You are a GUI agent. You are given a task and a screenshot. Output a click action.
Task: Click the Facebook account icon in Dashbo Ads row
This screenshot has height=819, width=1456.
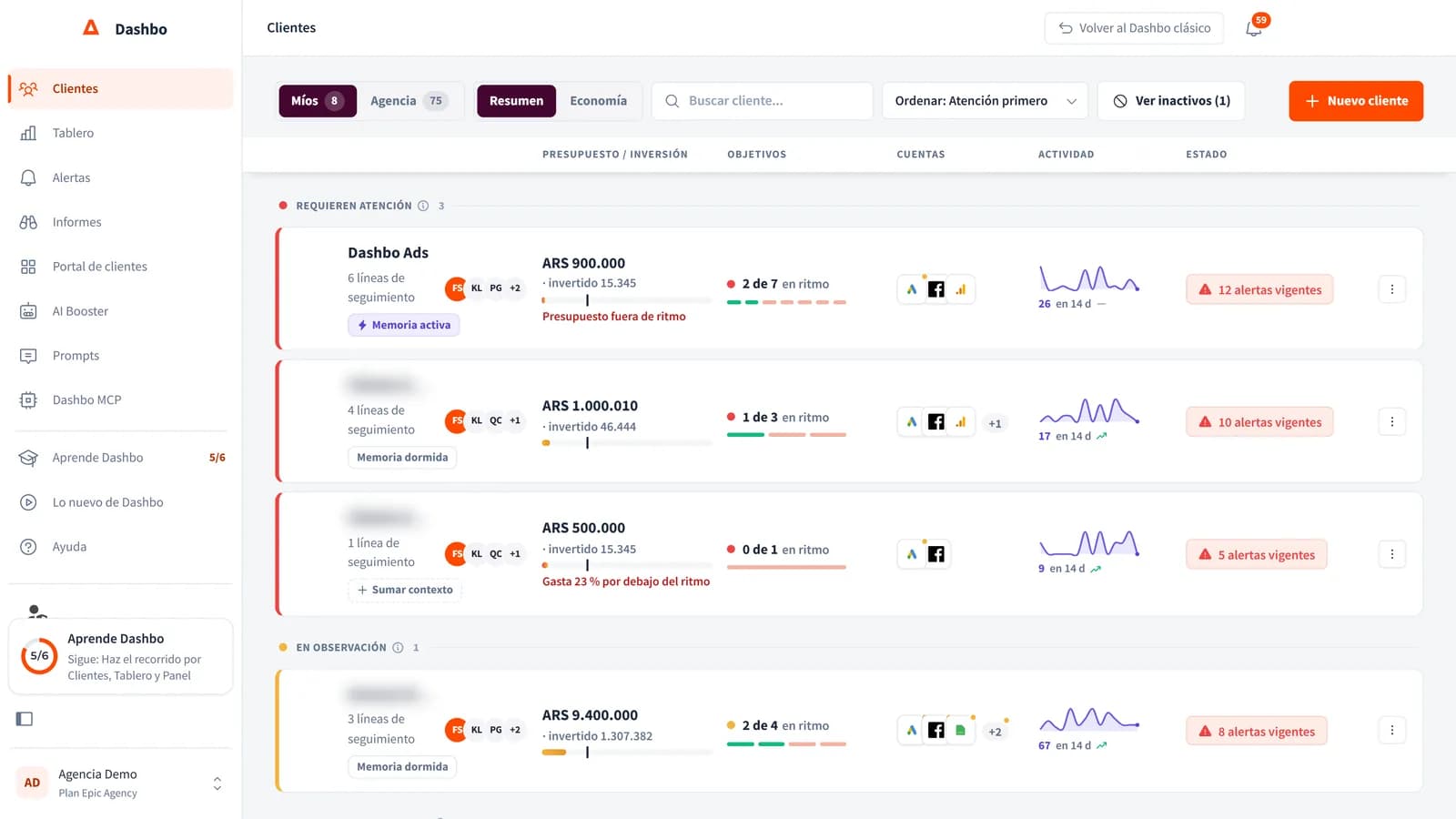935,289
